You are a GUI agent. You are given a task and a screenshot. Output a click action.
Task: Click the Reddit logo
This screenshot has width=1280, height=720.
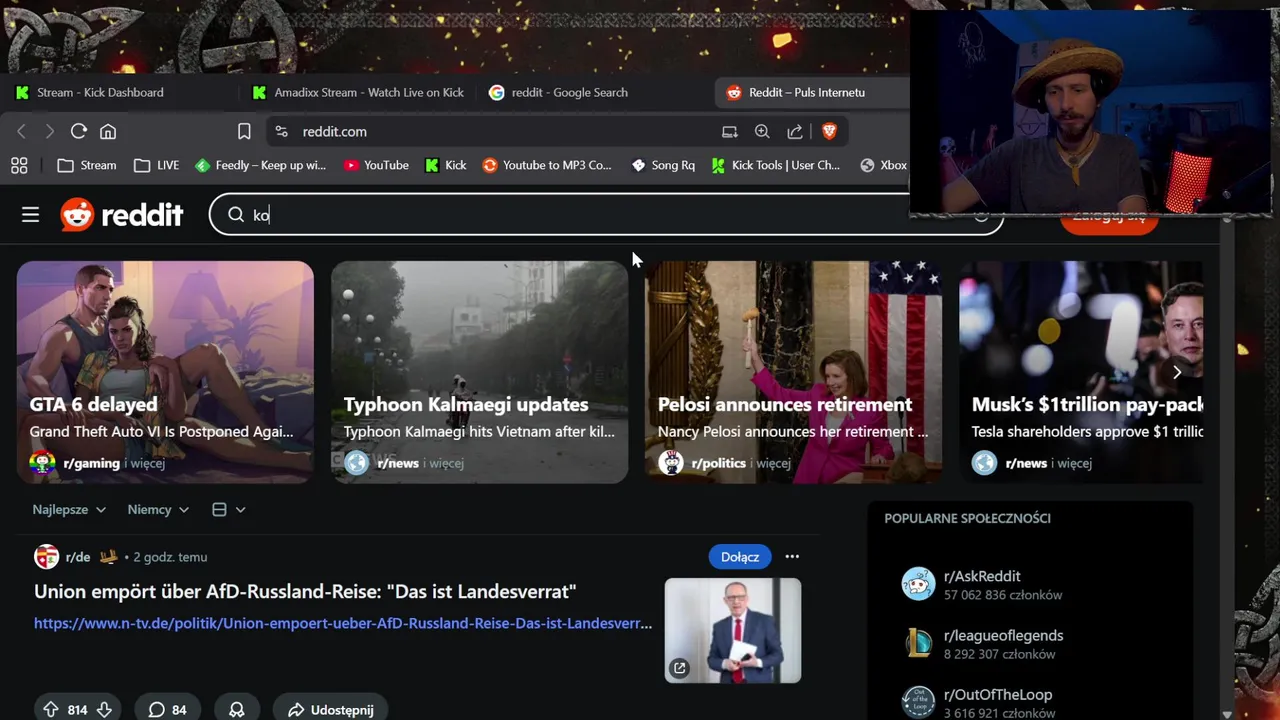(x=122, y=215)
